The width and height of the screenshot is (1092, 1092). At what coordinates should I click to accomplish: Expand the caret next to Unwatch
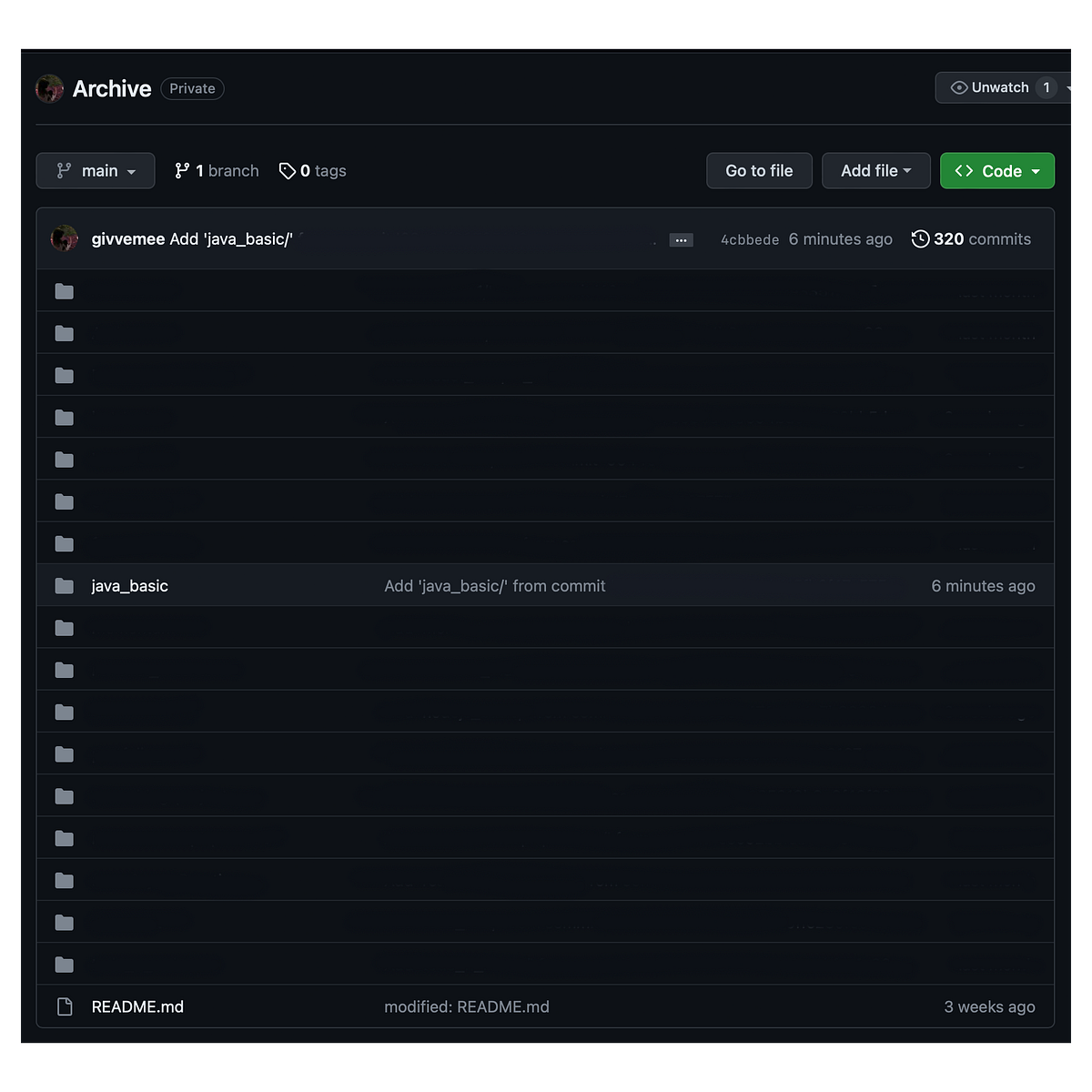click(1068, 87)
